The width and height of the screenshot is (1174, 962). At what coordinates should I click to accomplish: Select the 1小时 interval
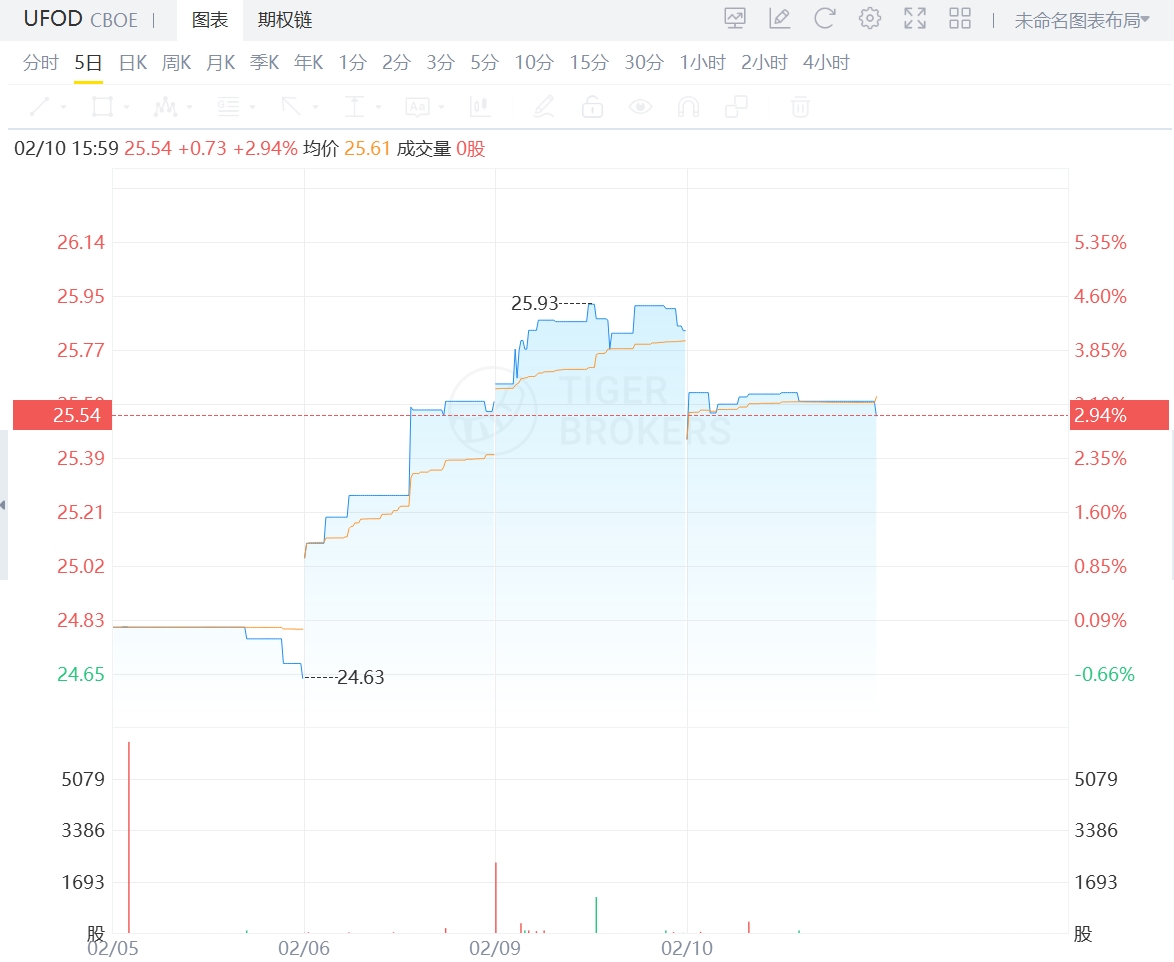click(702, 63)
